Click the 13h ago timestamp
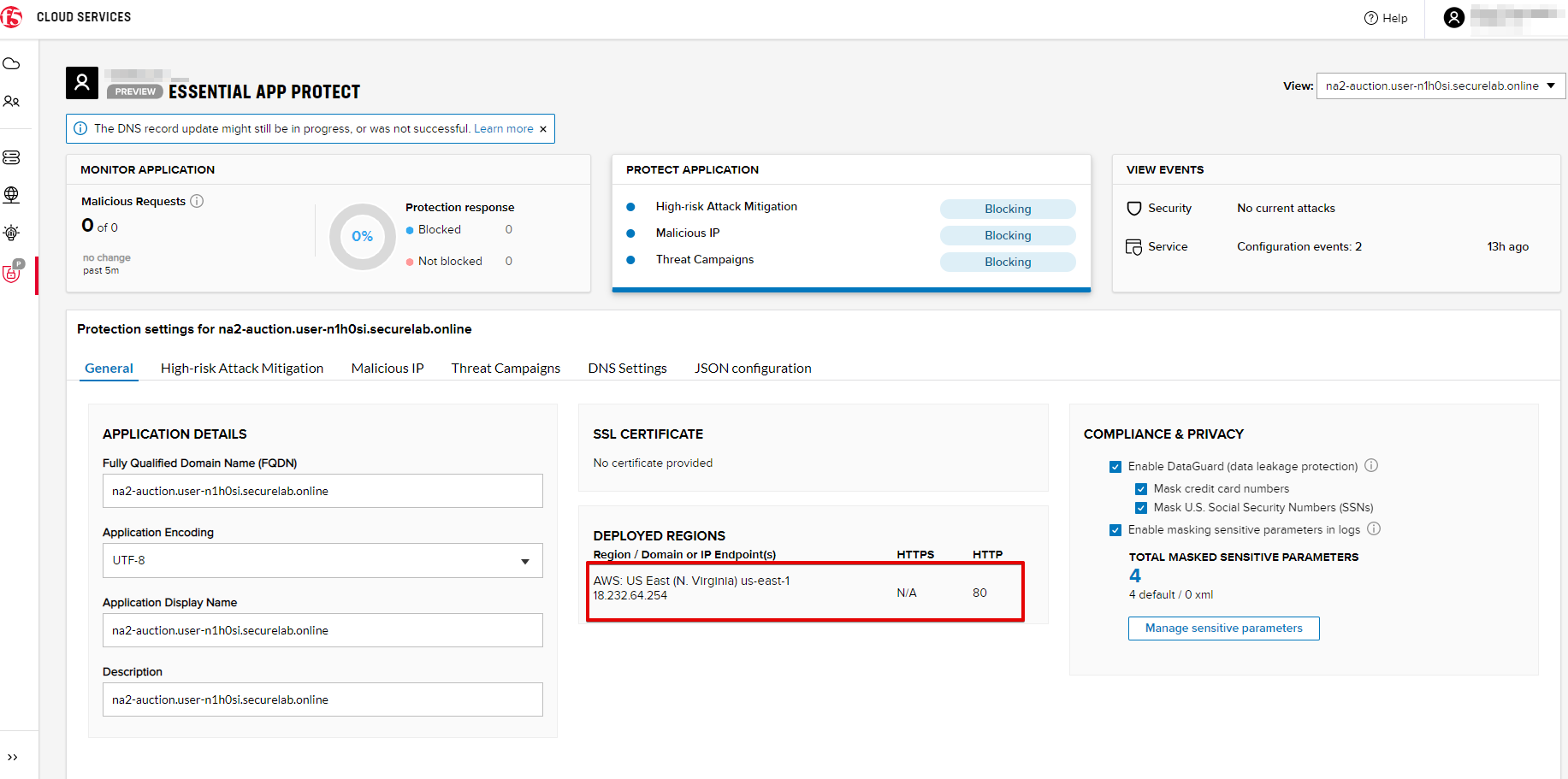 [1507, 247]
